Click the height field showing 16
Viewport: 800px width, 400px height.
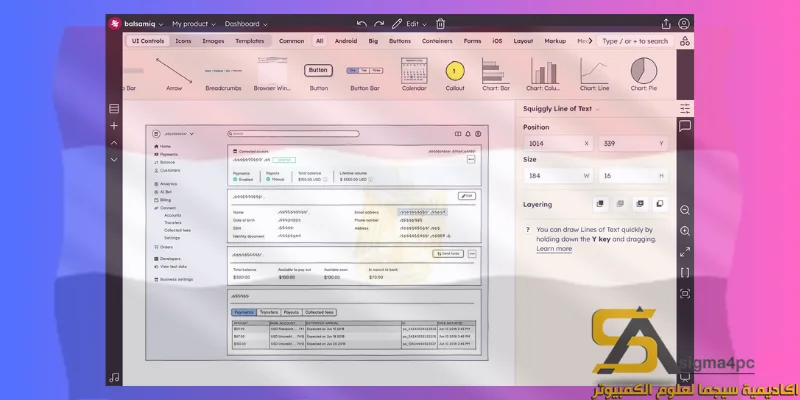634,176
